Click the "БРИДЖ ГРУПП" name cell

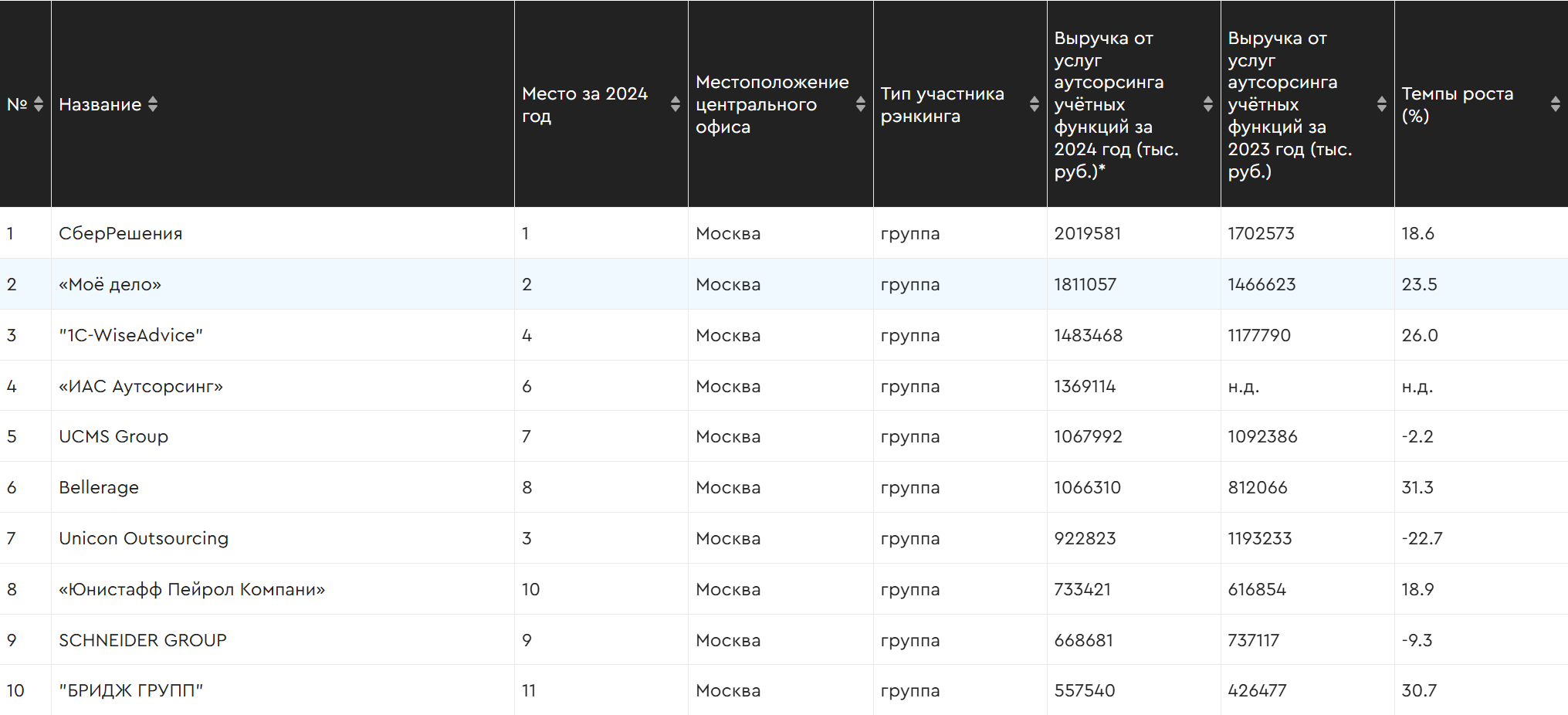point(130,690)
